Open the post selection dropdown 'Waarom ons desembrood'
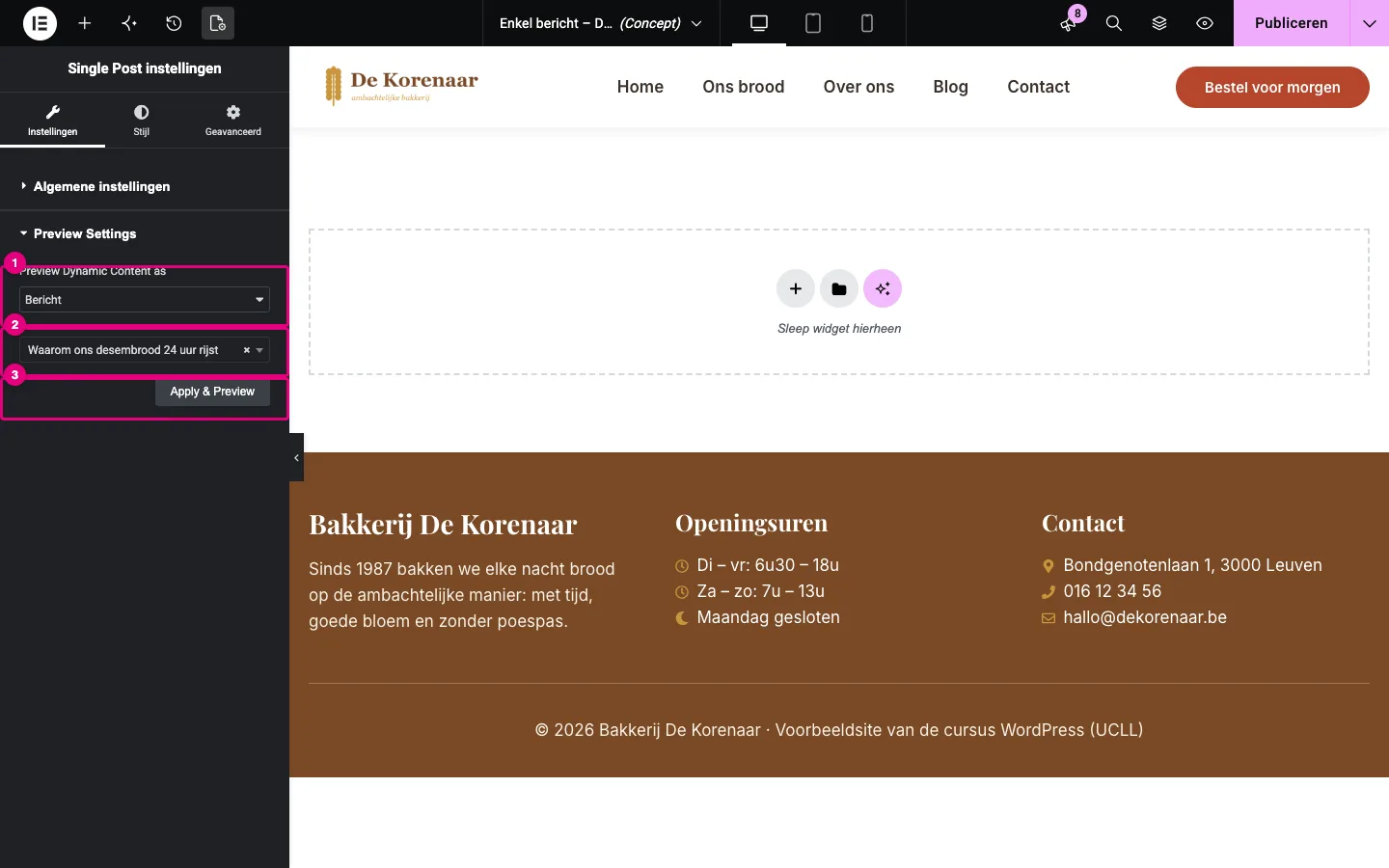Viewport: 1389px width, 868px height. coord(145,350)
